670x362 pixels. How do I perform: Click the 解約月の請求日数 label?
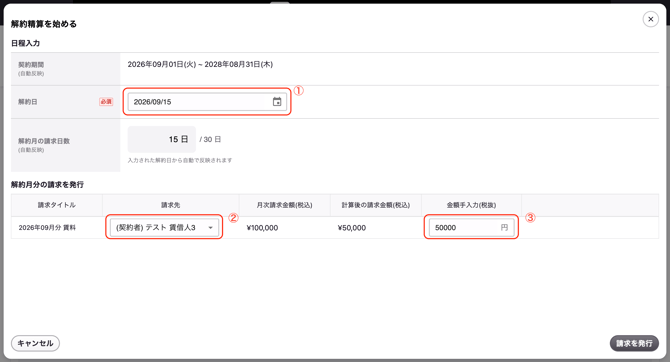(x=44, y=141)
